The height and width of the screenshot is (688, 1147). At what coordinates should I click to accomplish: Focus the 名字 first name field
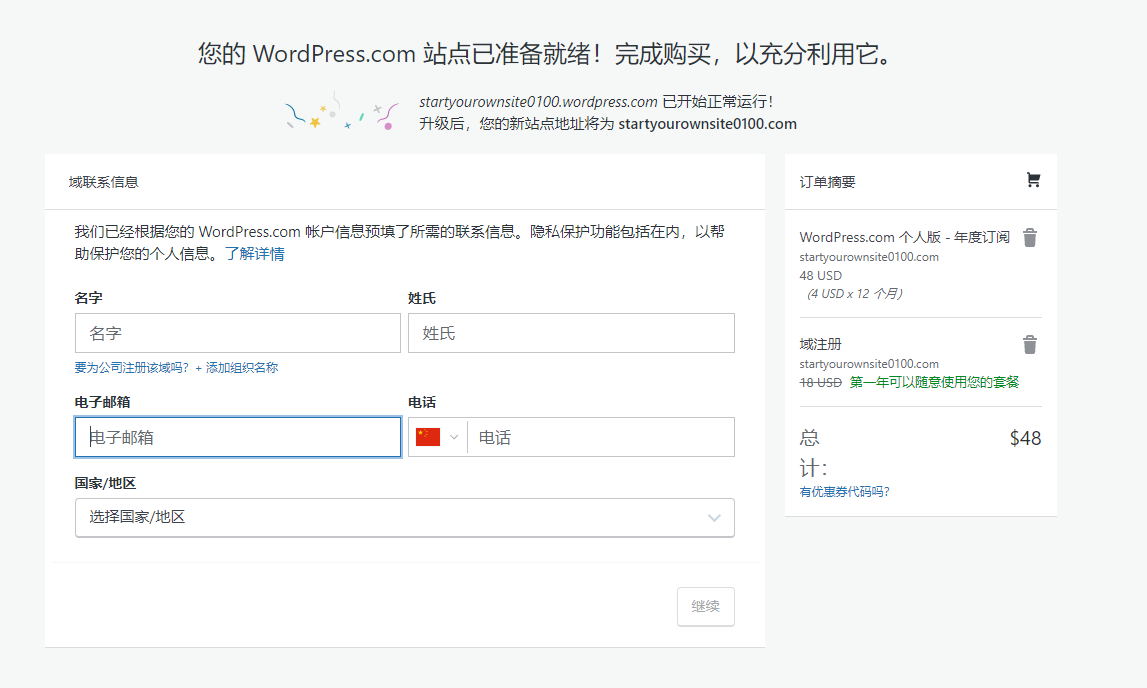click(x=238, y=333)
